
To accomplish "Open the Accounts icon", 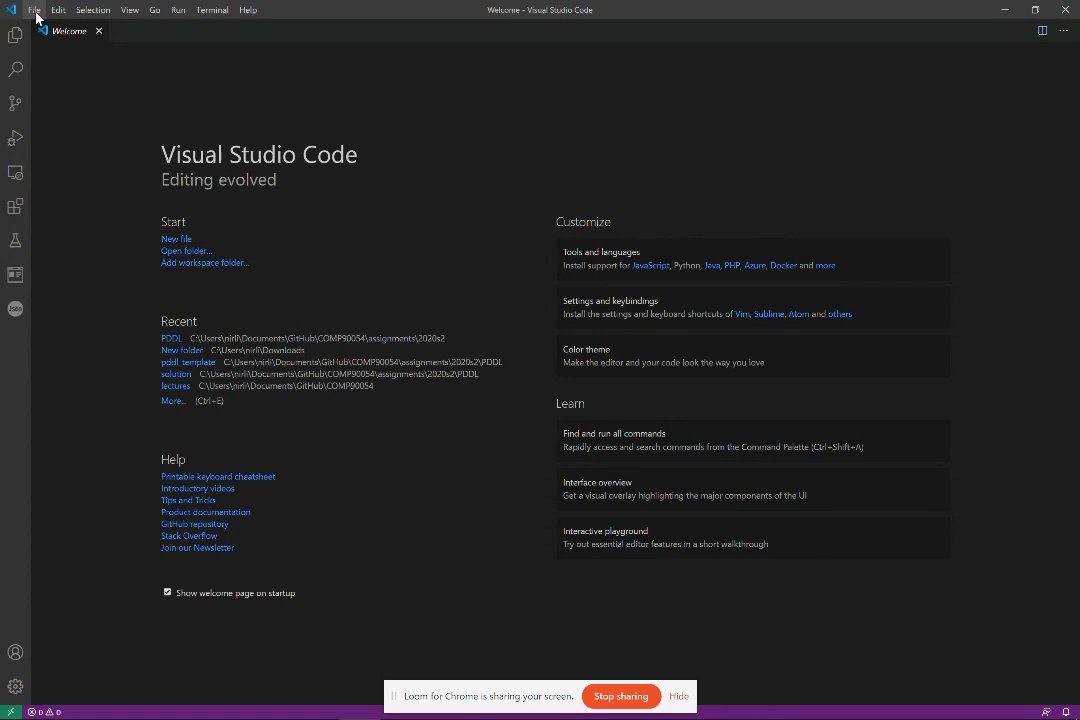I will coord(15,653).
